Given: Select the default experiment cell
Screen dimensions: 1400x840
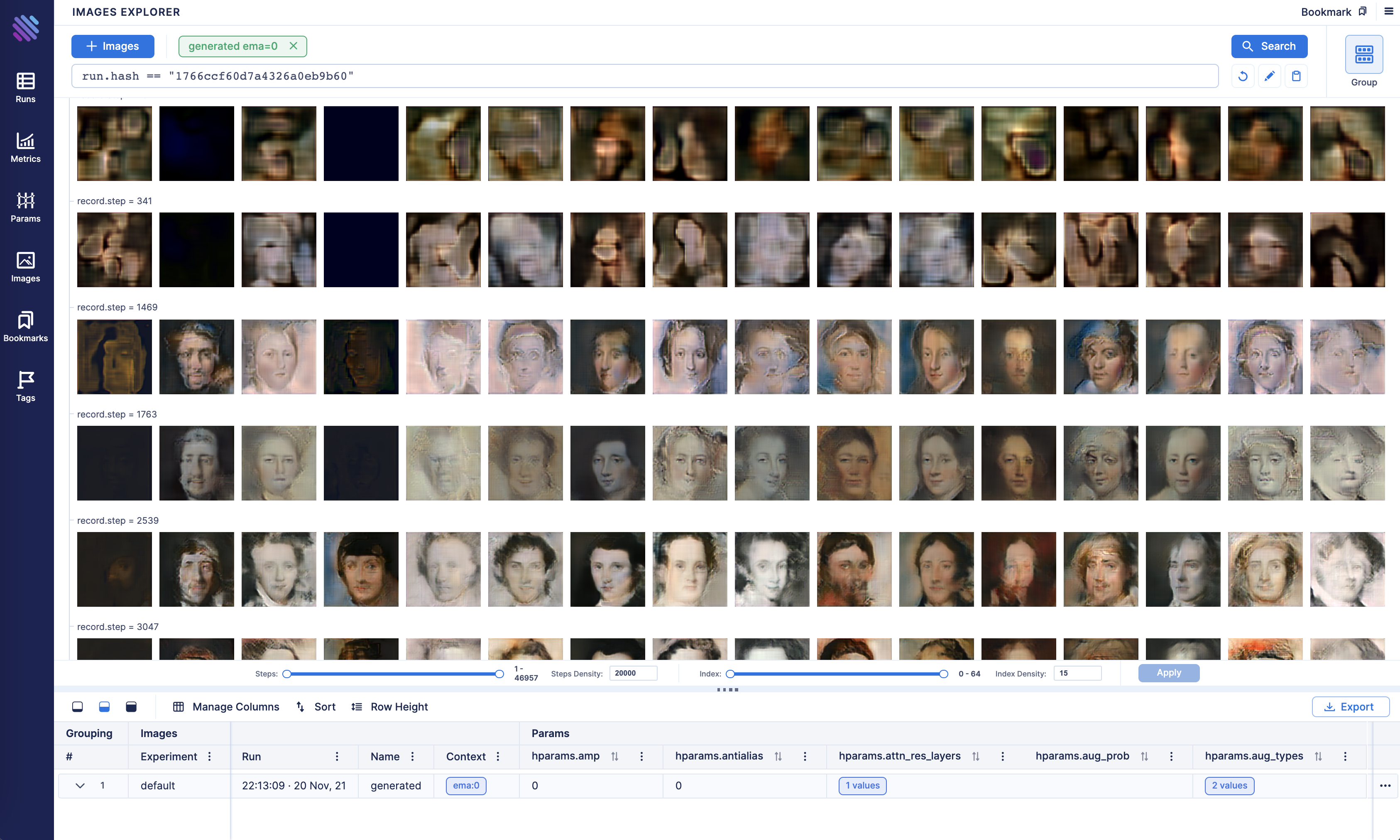Looking at the screenshot, I should [x=179, y=786].
